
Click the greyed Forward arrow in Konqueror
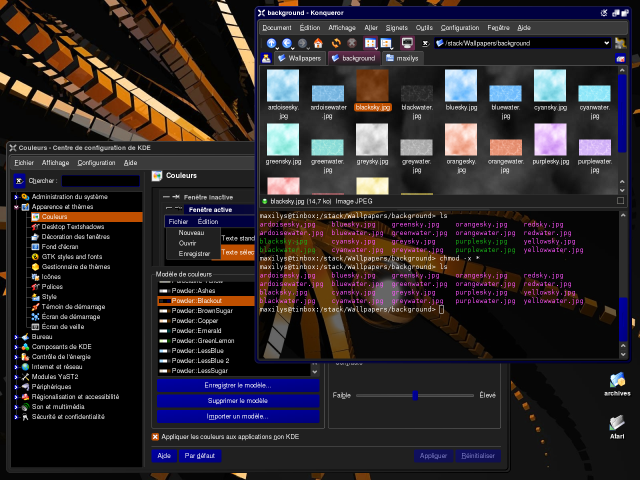(302, 43)
